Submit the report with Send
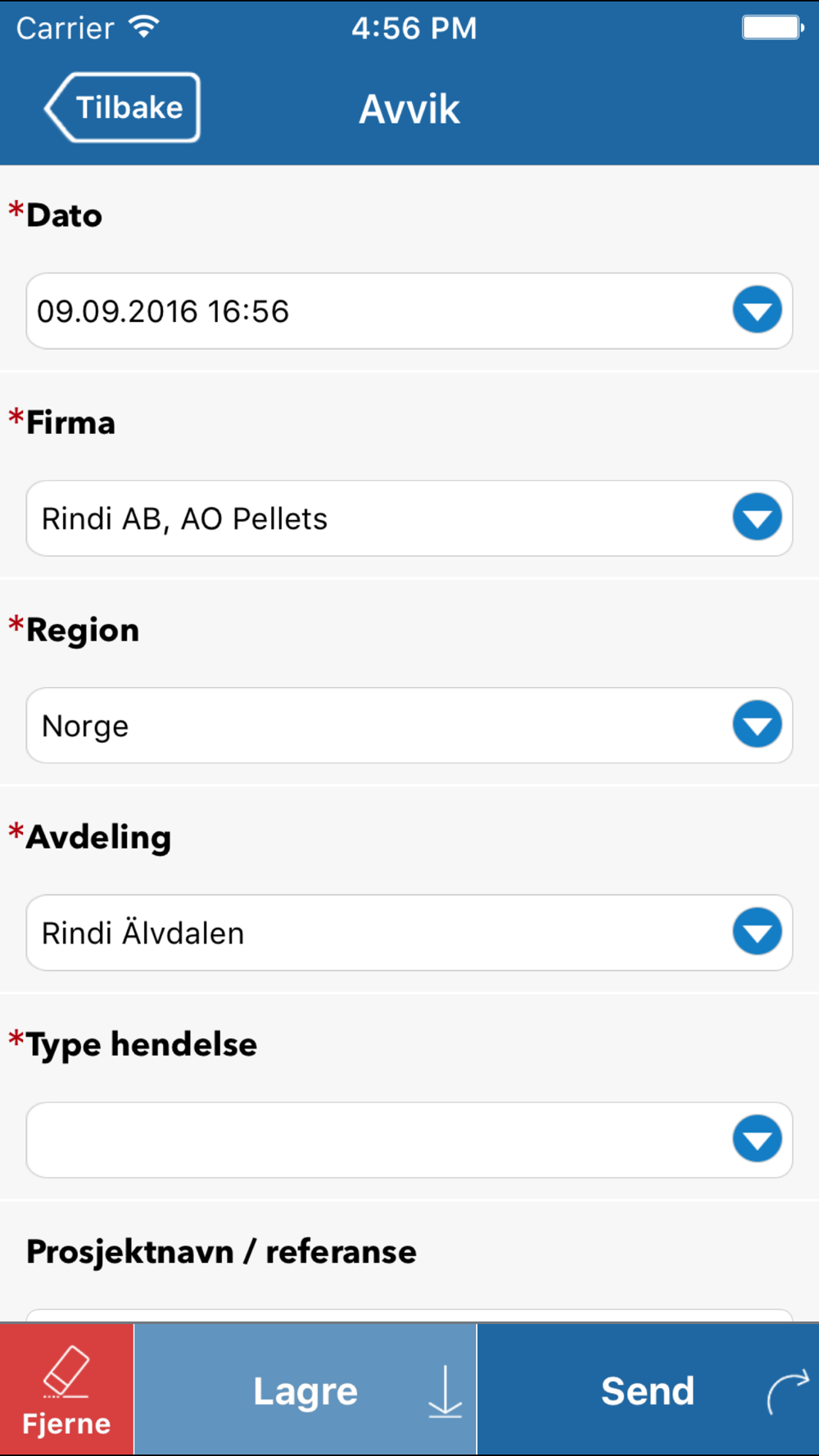 pyautogui.click(x=648, y=1390)
